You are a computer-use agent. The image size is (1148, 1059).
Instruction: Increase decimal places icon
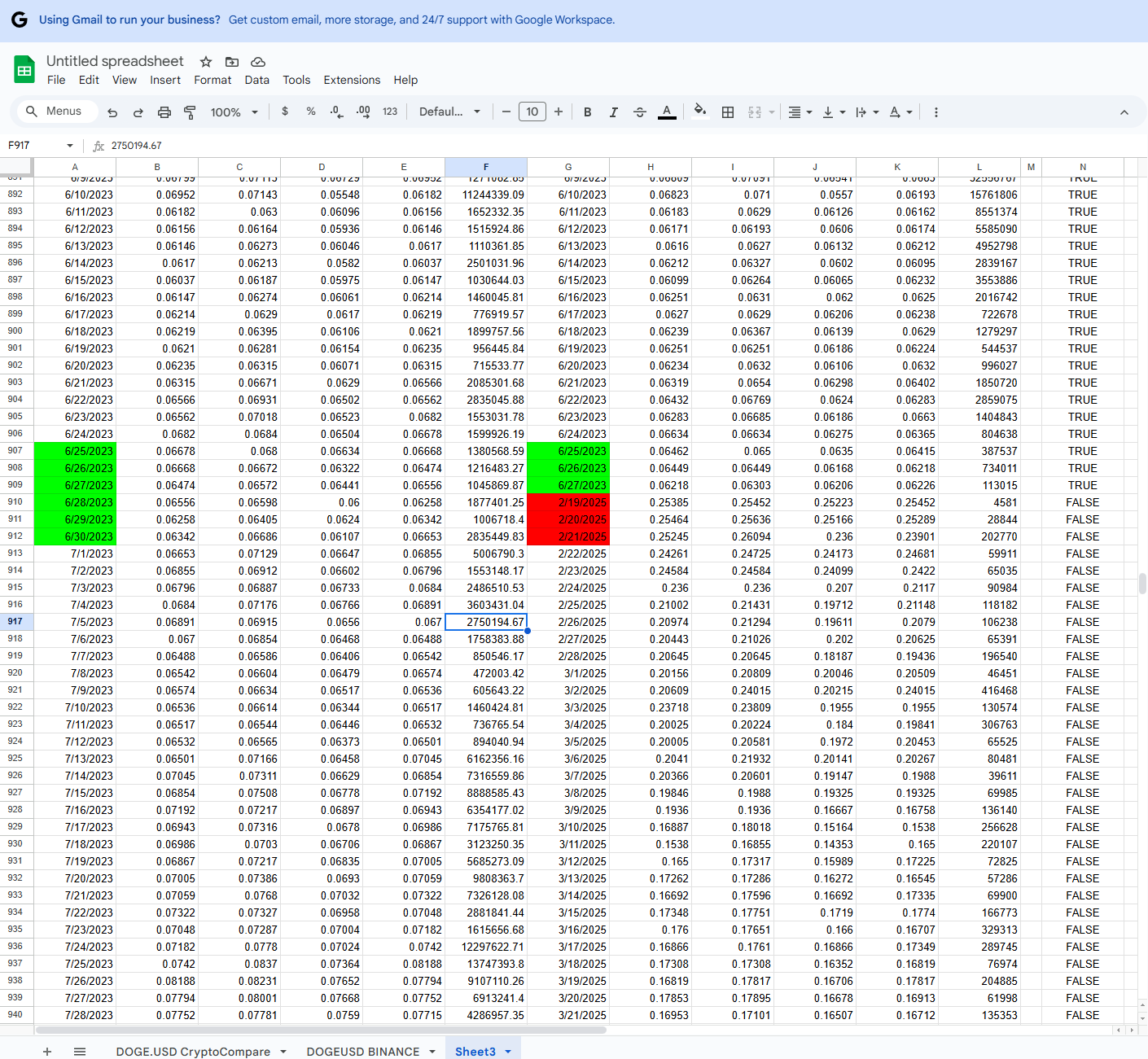363,112
